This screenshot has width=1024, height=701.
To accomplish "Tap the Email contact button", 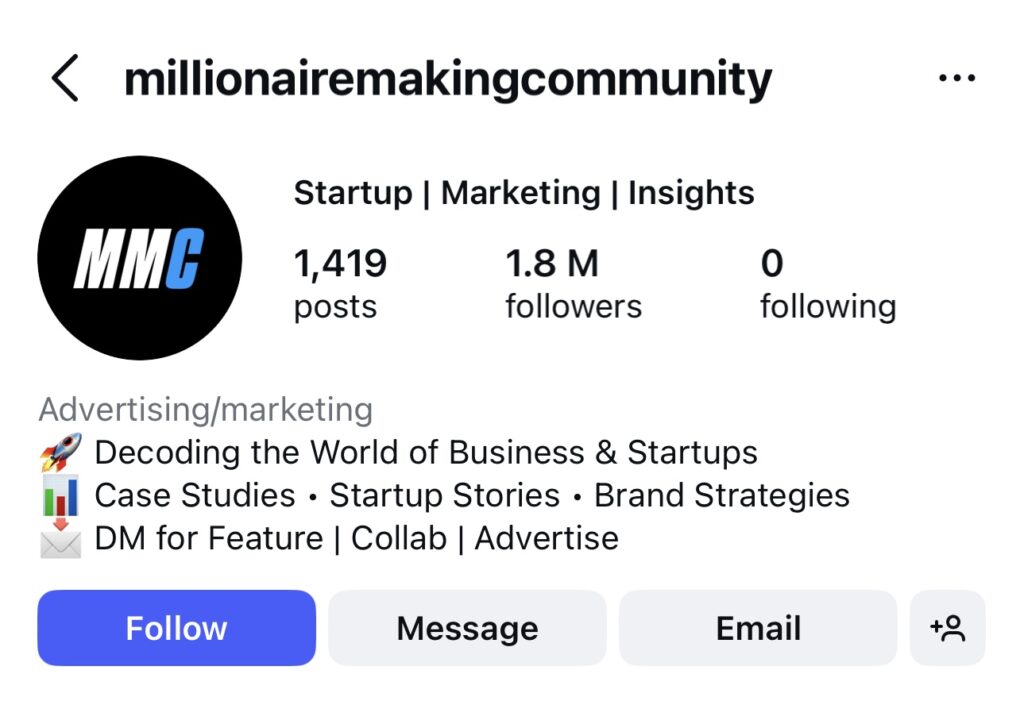I will coord(758,628).
